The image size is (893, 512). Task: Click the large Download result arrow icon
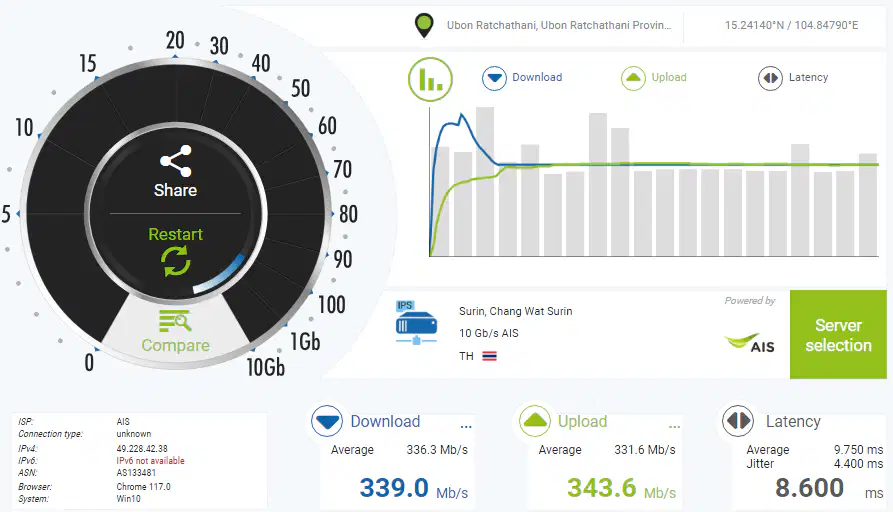click(327, 421)
